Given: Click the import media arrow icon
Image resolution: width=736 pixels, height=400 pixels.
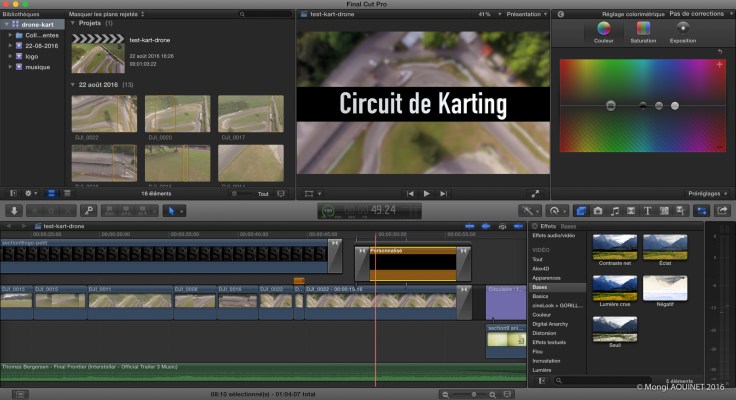Looking at the screenshot, I should coord(14,211).
